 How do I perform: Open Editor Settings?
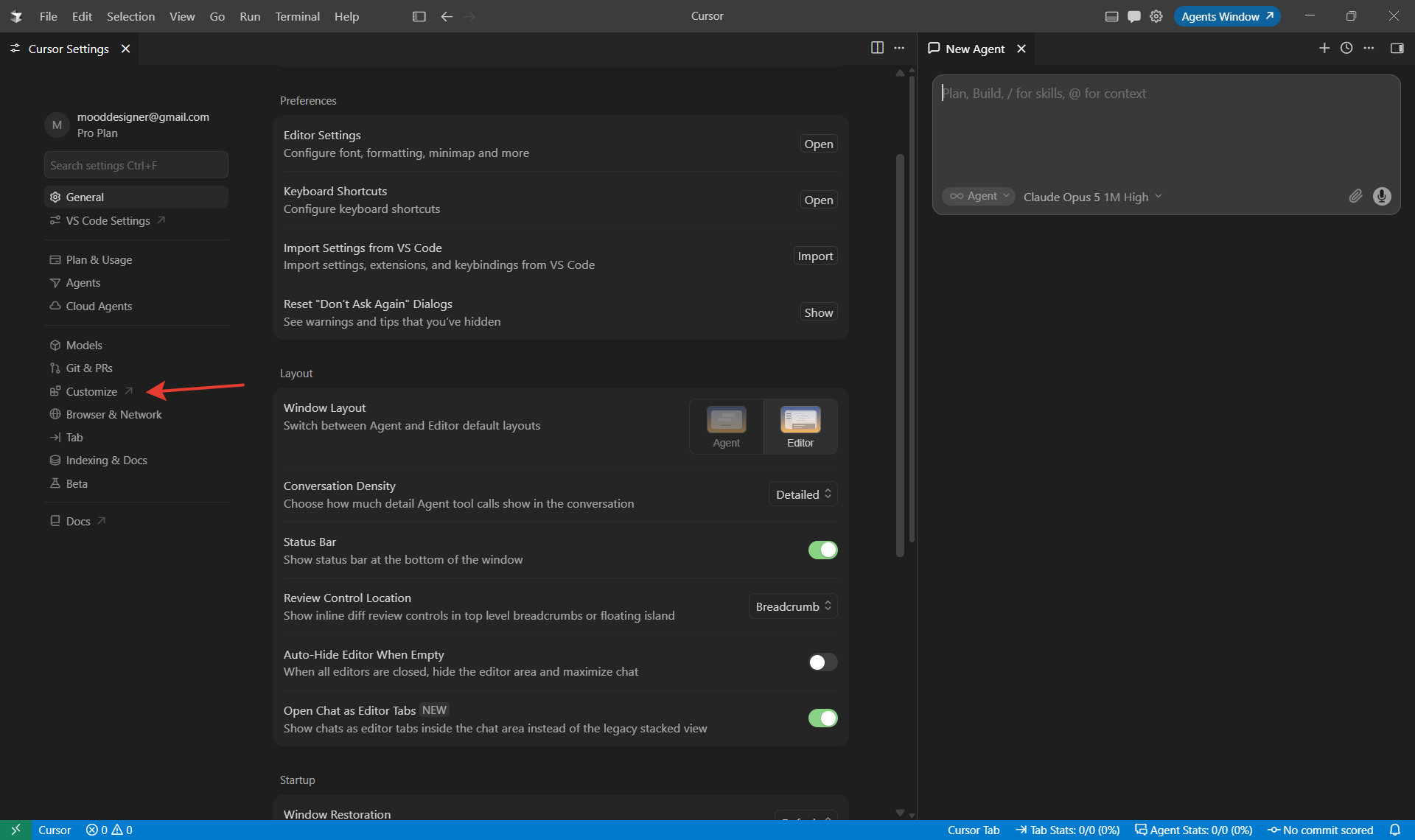[819, 144]
